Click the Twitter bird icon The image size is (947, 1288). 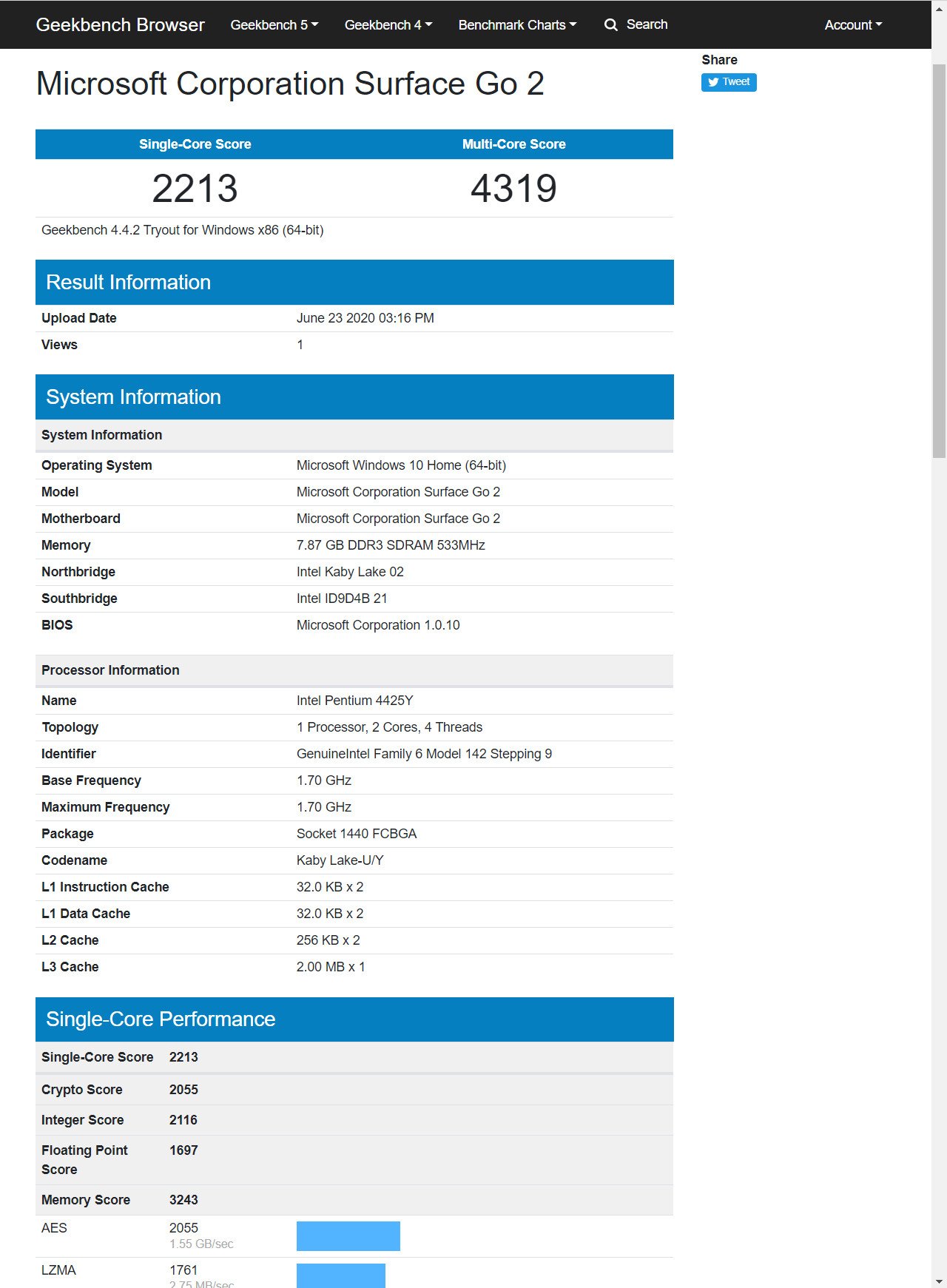pyautogui.click(x=713, y=82)
